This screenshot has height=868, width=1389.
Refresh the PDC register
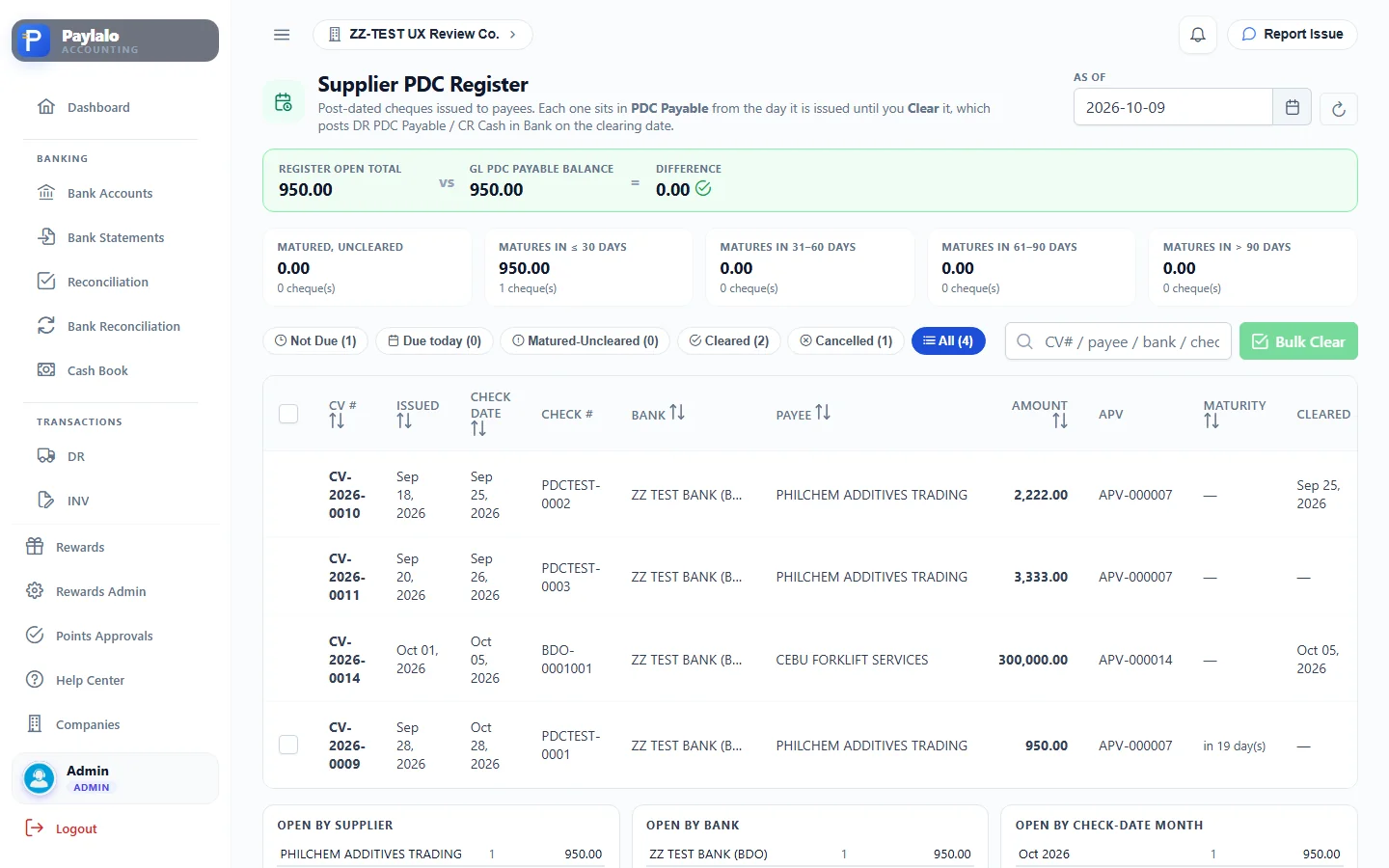tap(1339, 109)
